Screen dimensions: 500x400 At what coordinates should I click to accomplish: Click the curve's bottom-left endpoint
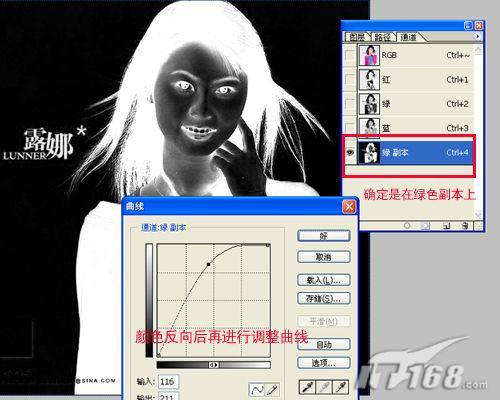159,355
